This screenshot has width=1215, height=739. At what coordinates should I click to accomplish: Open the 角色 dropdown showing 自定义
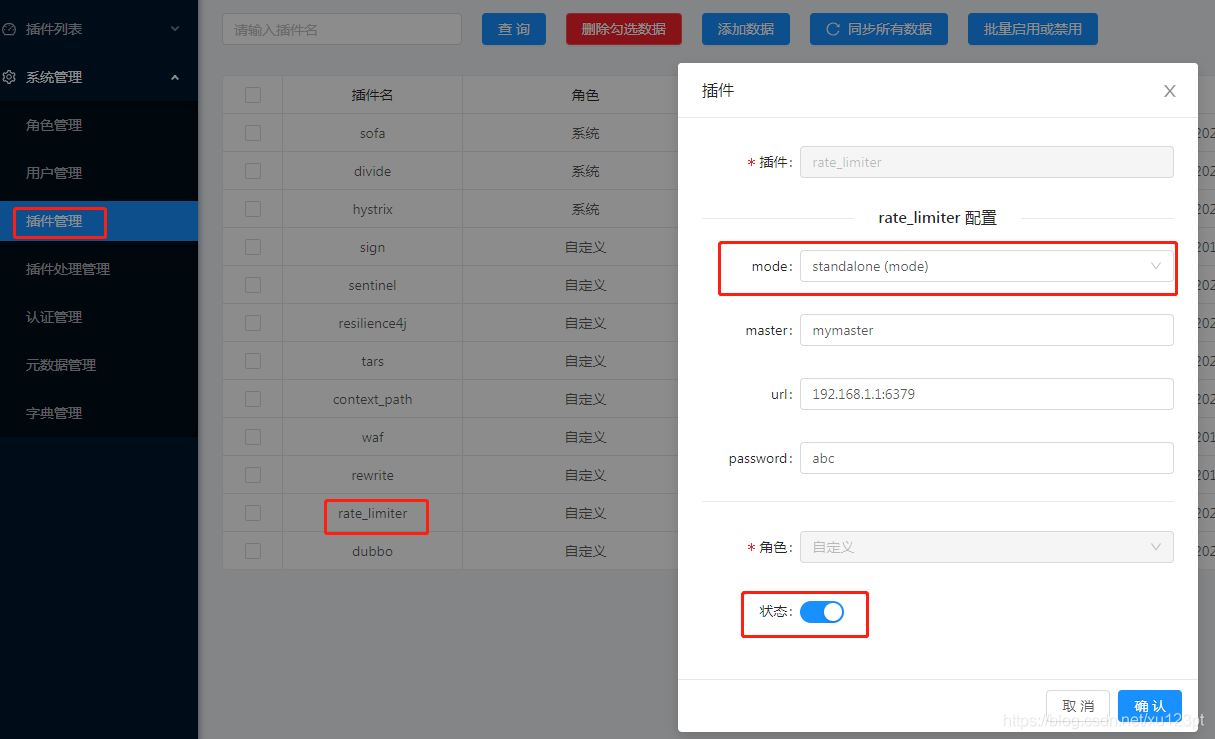click(987, 547)
